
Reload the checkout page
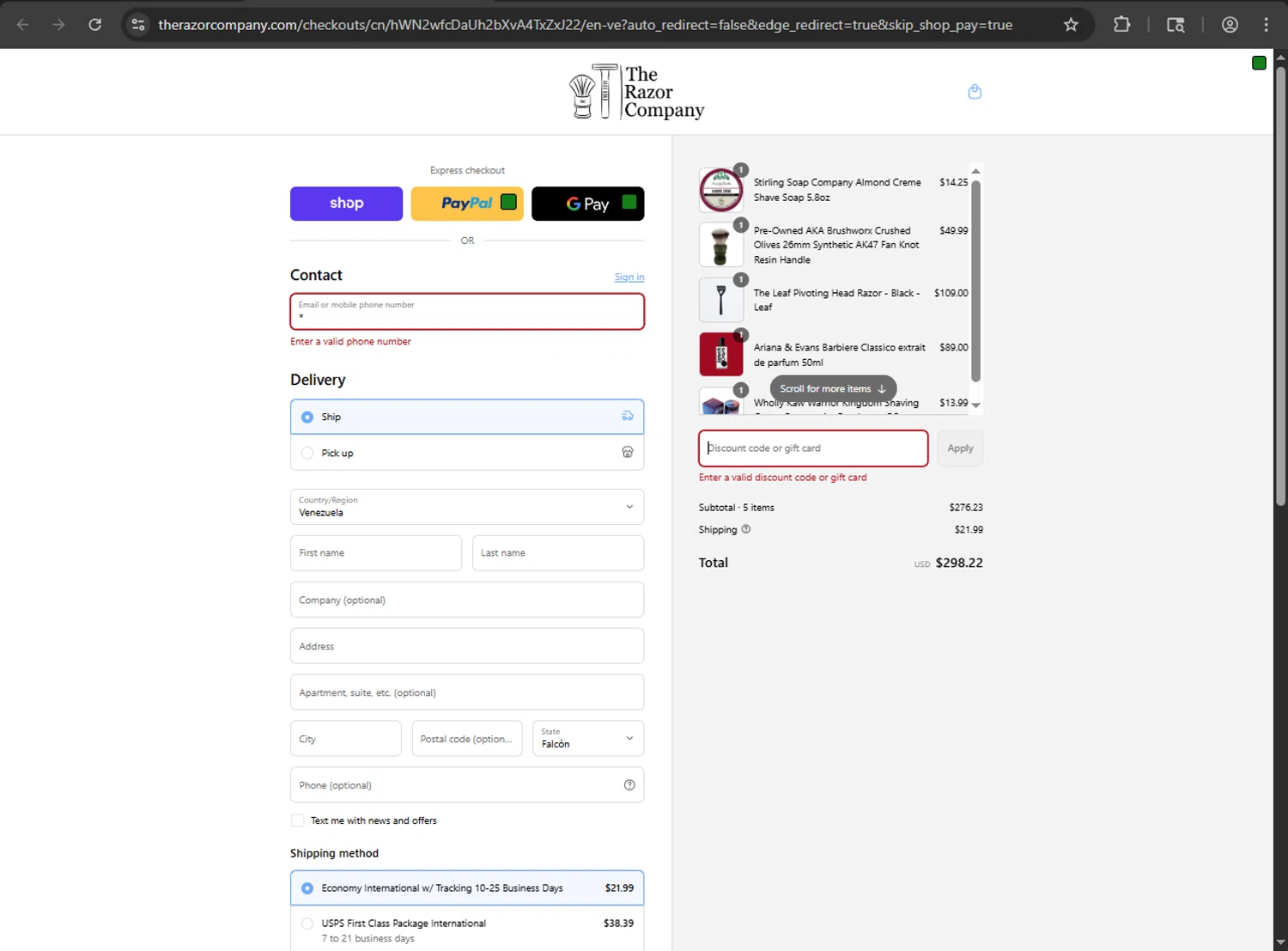pos(95,25)
